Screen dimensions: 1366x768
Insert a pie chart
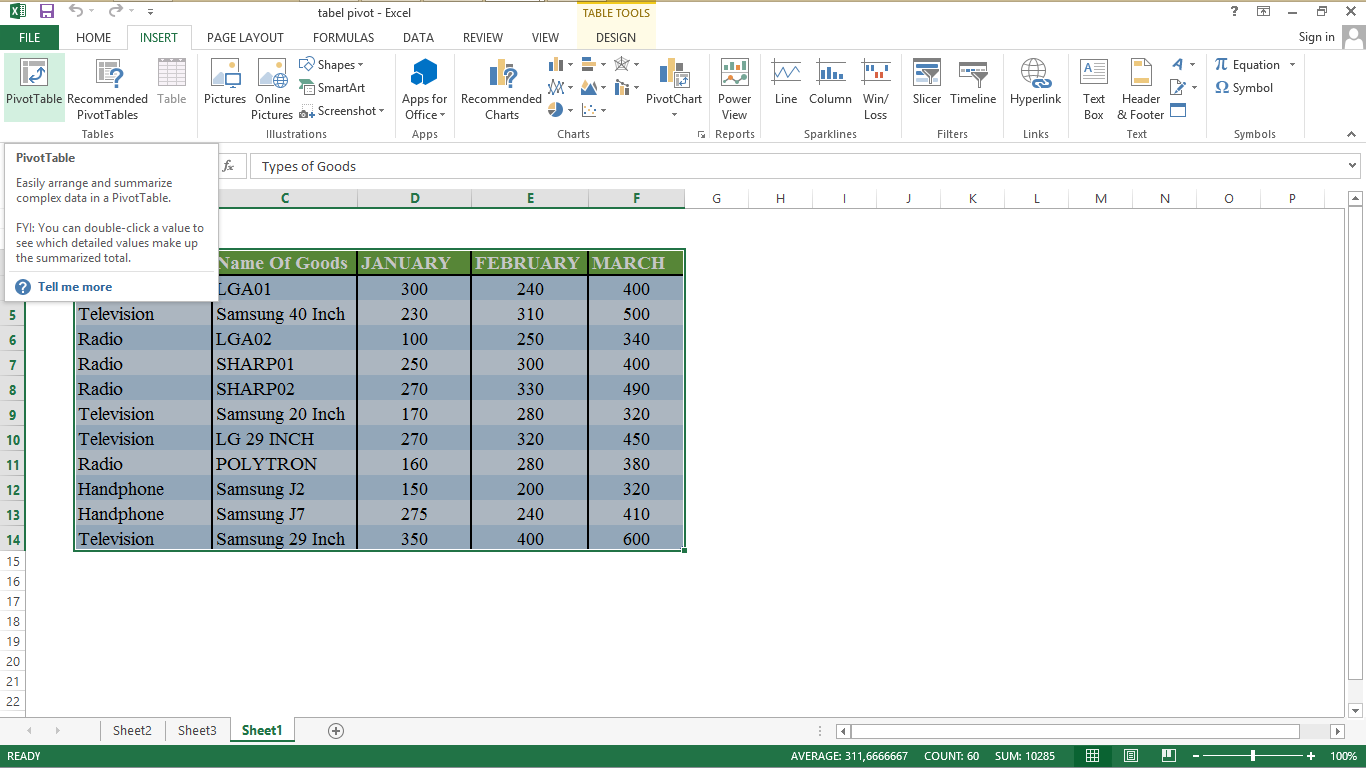click(x=555, y=109)
